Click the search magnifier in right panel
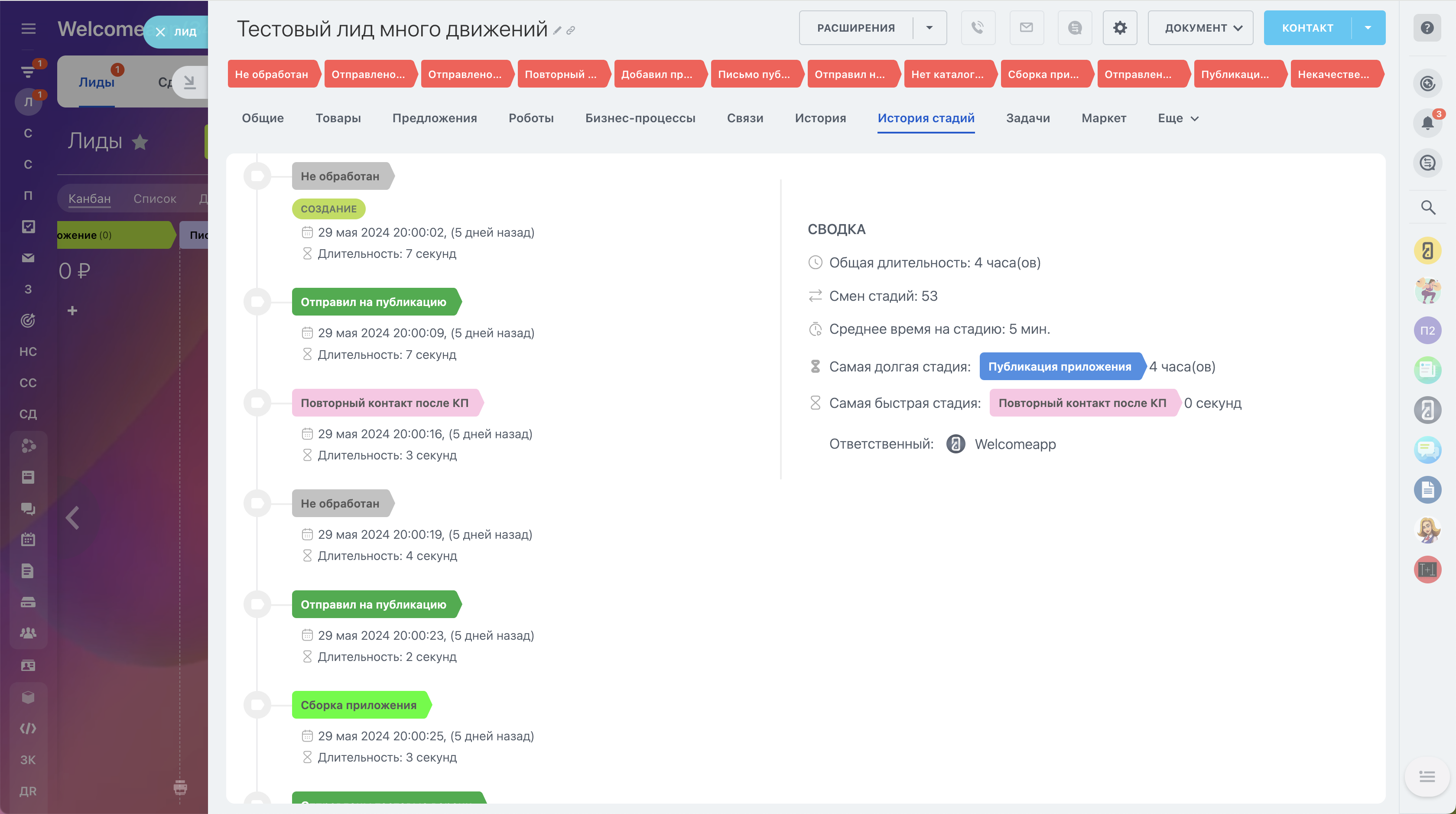The width and height of the screenshot is (1456, 814). 1428,208
